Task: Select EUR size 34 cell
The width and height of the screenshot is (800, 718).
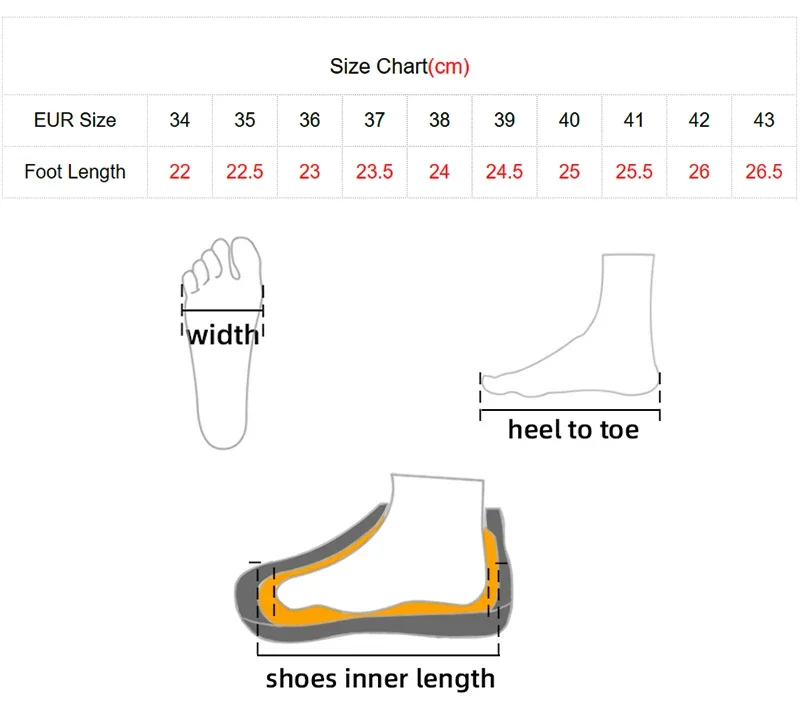Action: pos(180,120)
